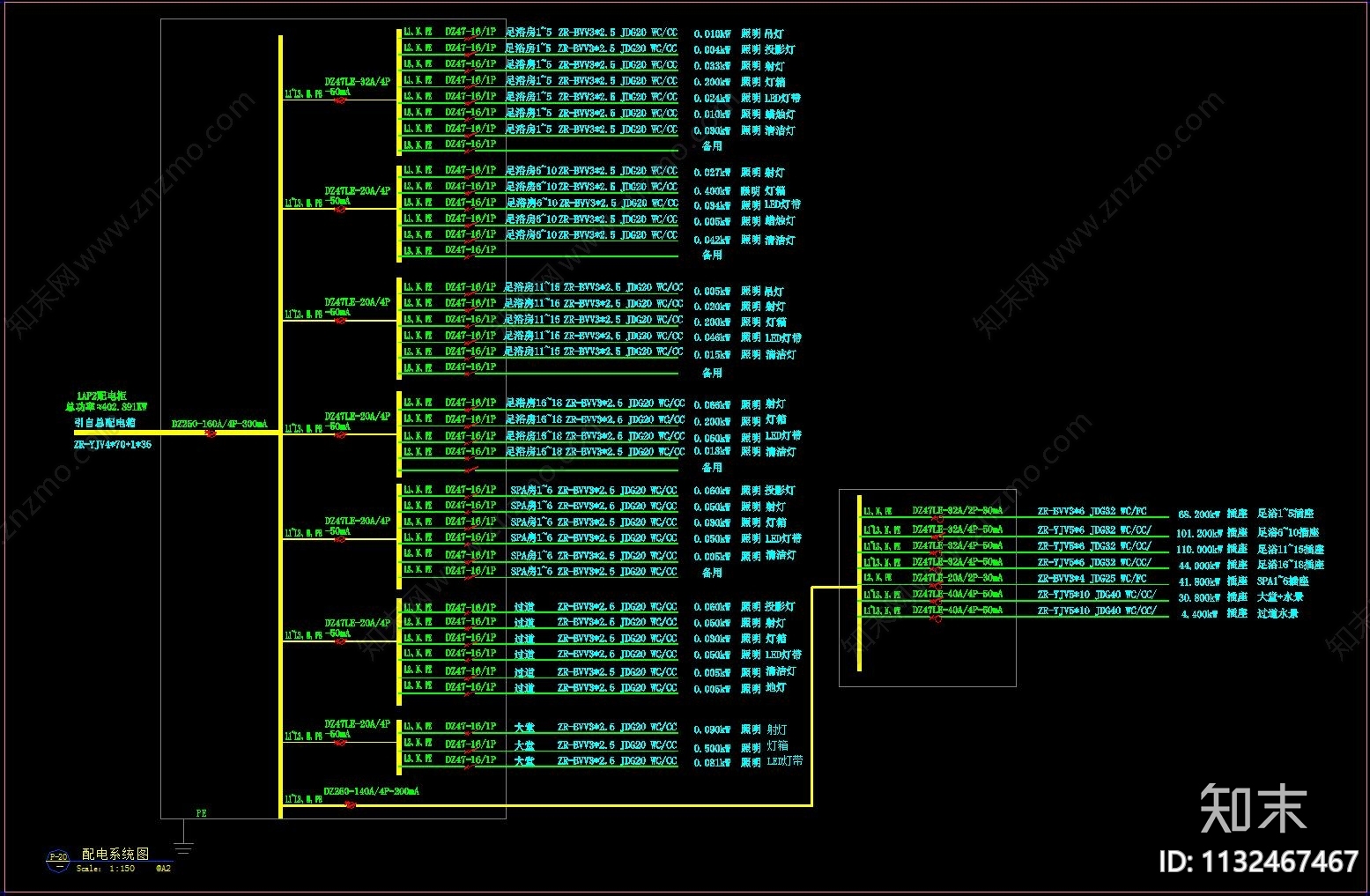Select the 'DZ250-140A/4P-200mA' breaker label
The height and width of the screenshot is (896, 1370).
coord(371,791)
